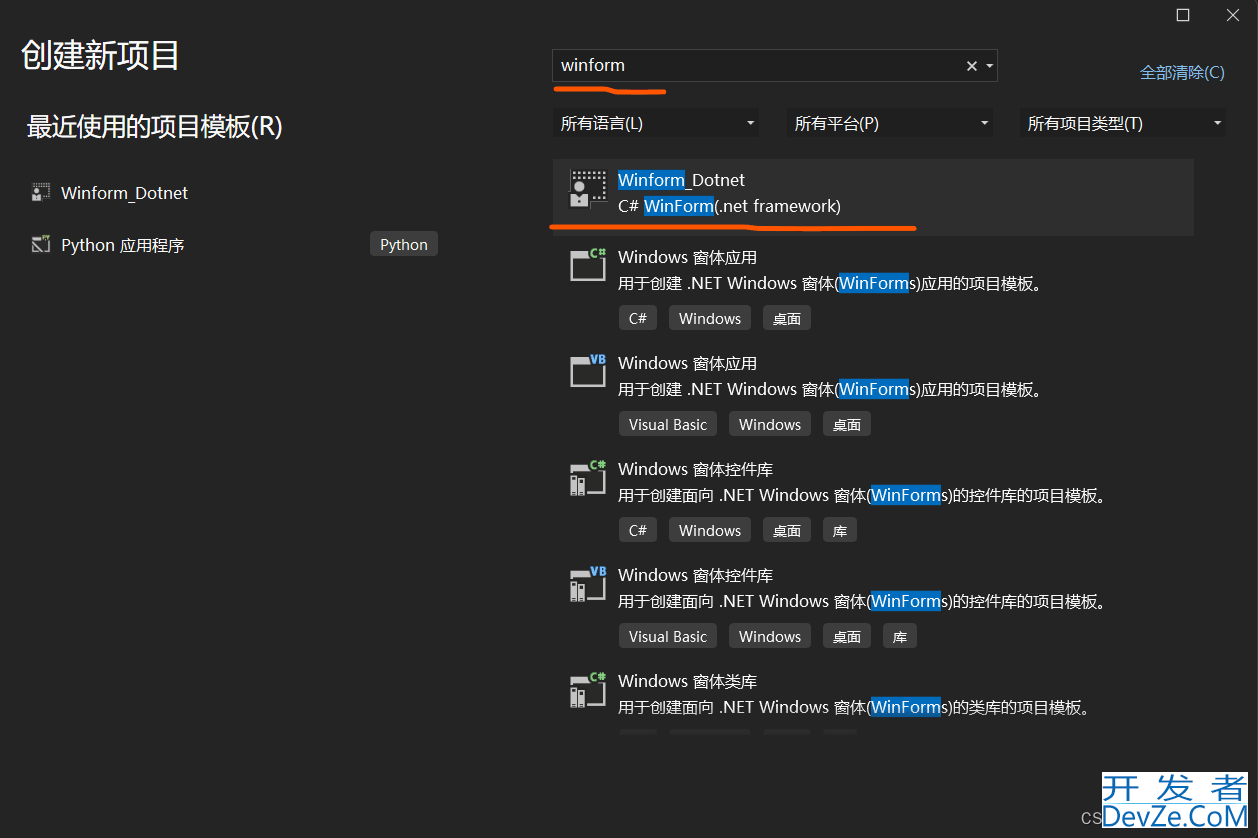This screenshot has height=838, width=1258.
Task: Click Visual Basic Windows 窗体应用 template icon
Action: coord(588,371)
